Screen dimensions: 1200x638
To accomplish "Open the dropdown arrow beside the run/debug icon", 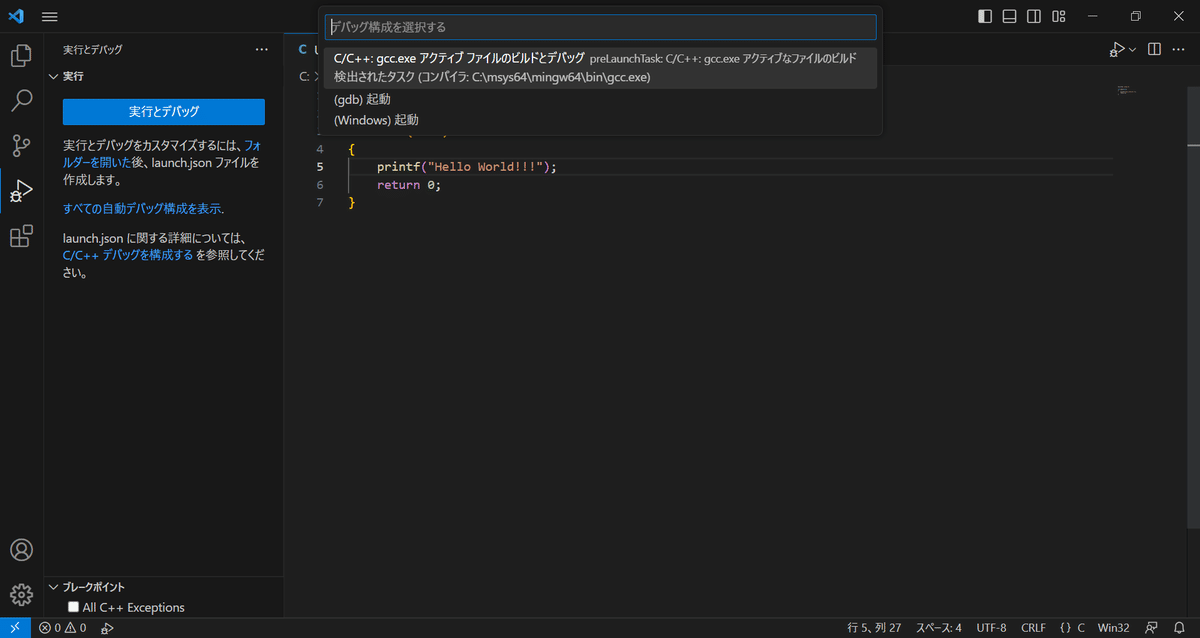I will point(1132,49).
